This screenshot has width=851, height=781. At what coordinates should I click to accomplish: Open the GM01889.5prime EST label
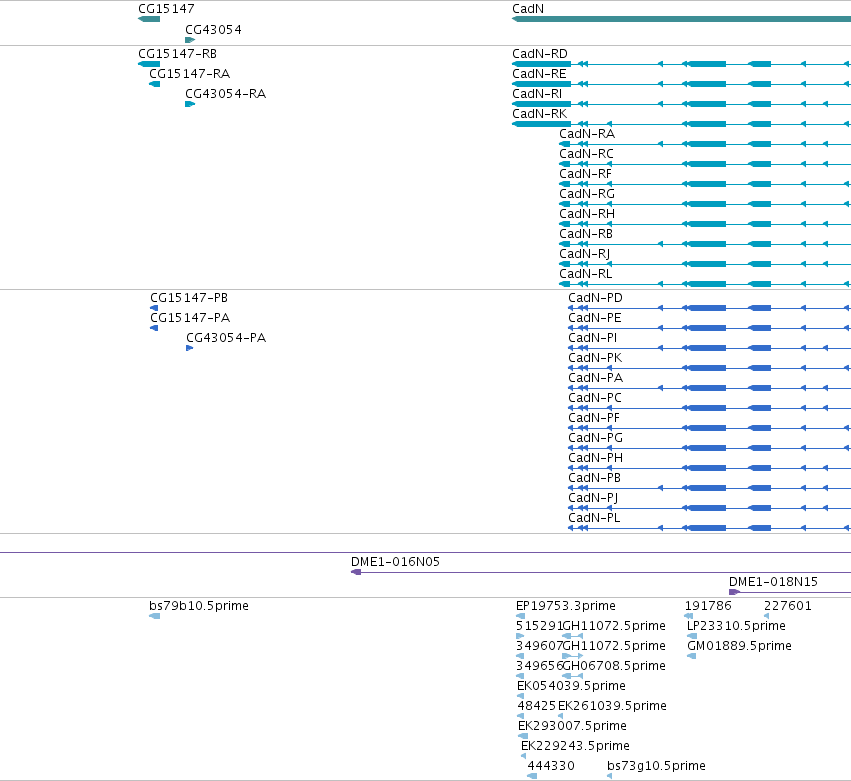tap(739, 646)
